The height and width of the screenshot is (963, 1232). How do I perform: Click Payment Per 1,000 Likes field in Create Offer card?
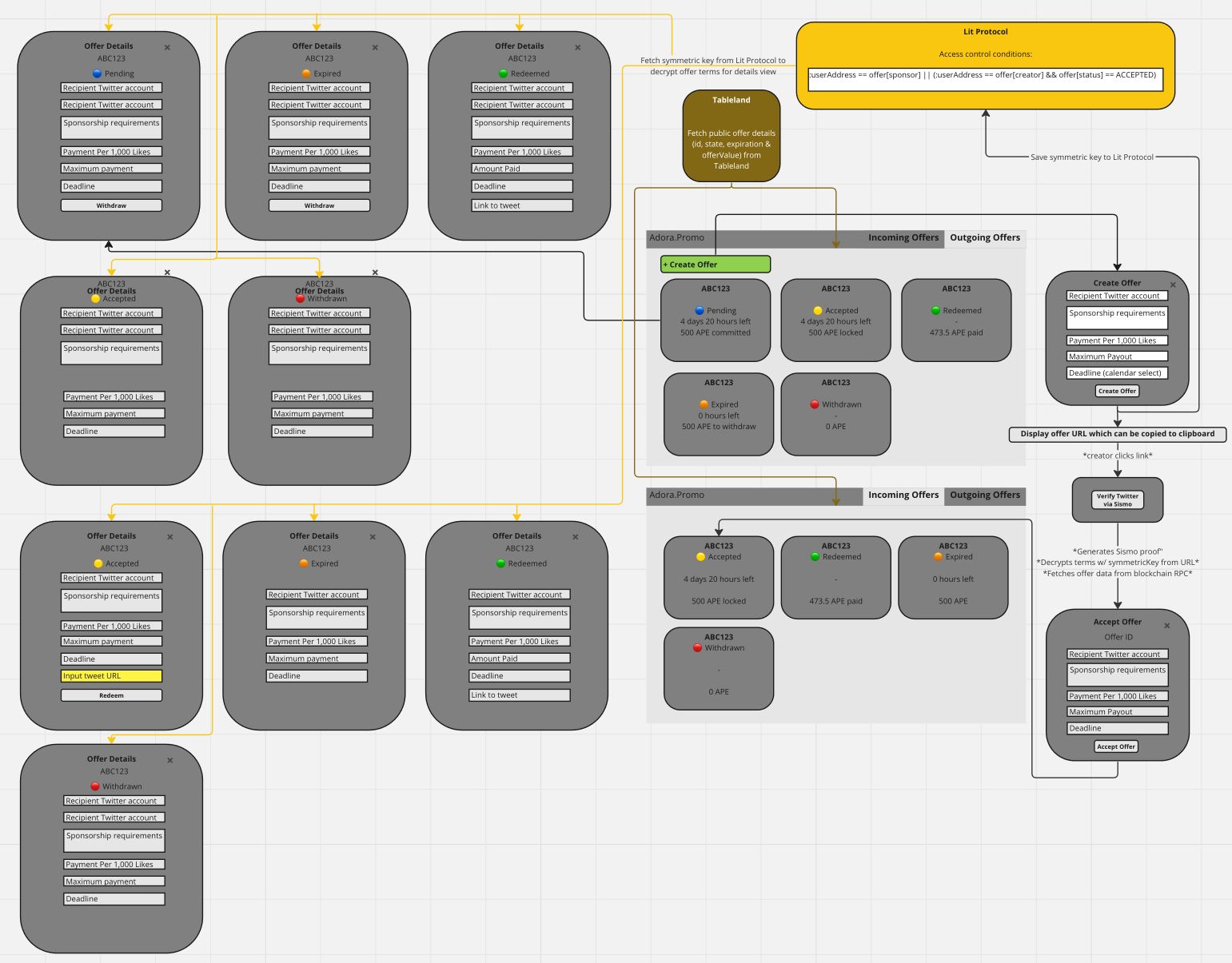pyautogui.click(x=1117, y=340)
